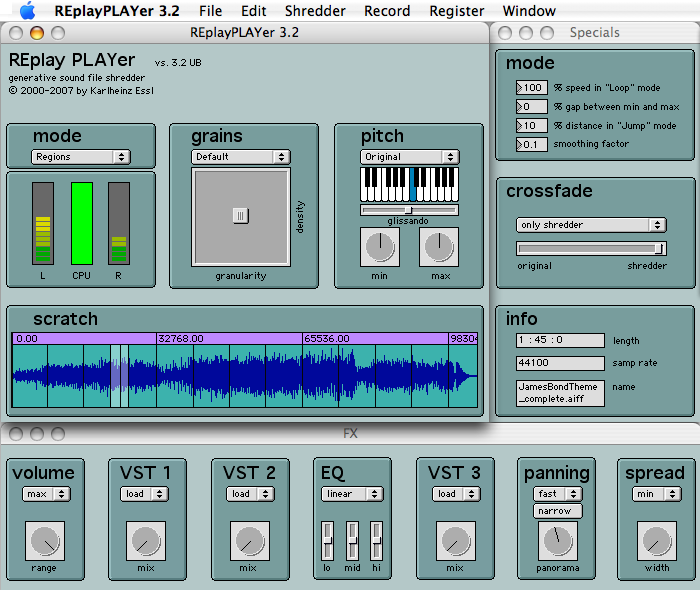
Task: Open the pitch Original dropdown
Action: pyautogui.click(x=409, y=157)
